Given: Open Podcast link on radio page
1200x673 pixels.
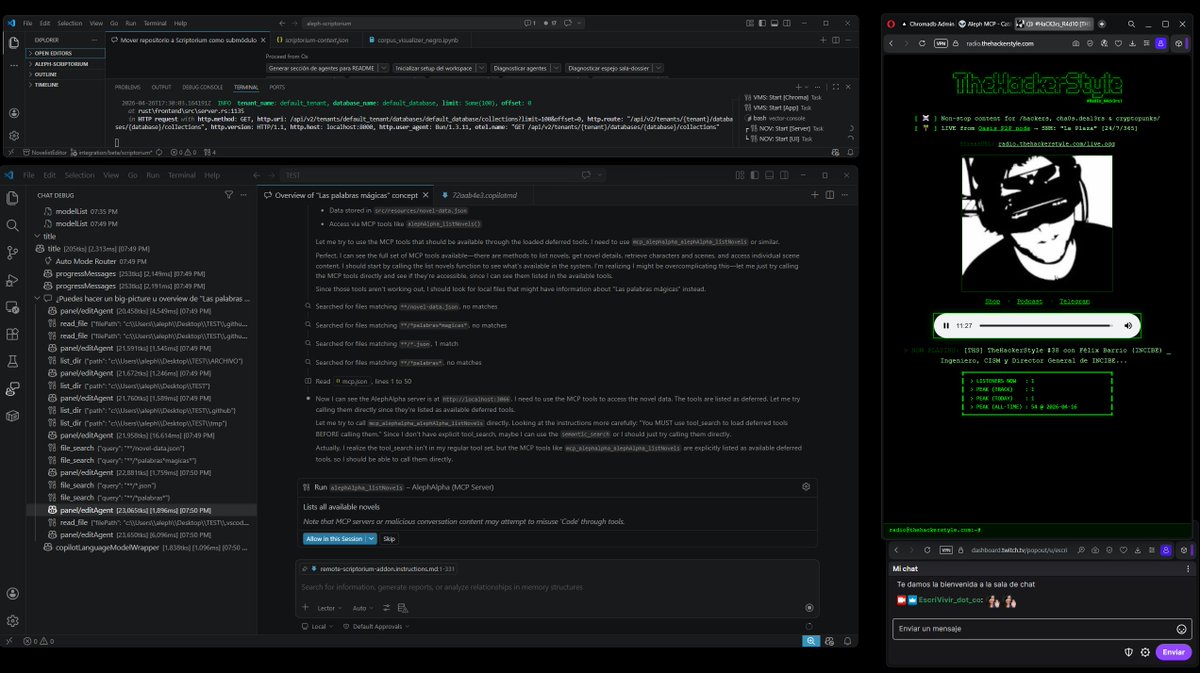Looking at the screenshot, I should point(1029,301).
